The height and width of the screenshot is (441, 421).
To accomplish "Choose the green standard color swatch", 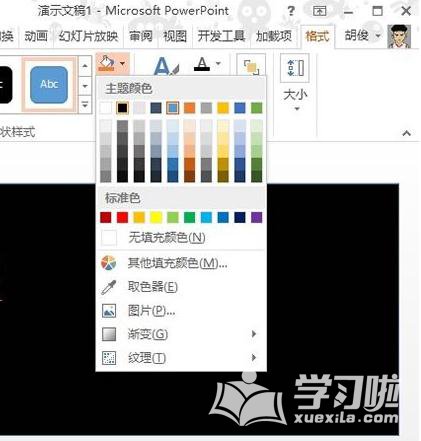I will click(189, 218).
